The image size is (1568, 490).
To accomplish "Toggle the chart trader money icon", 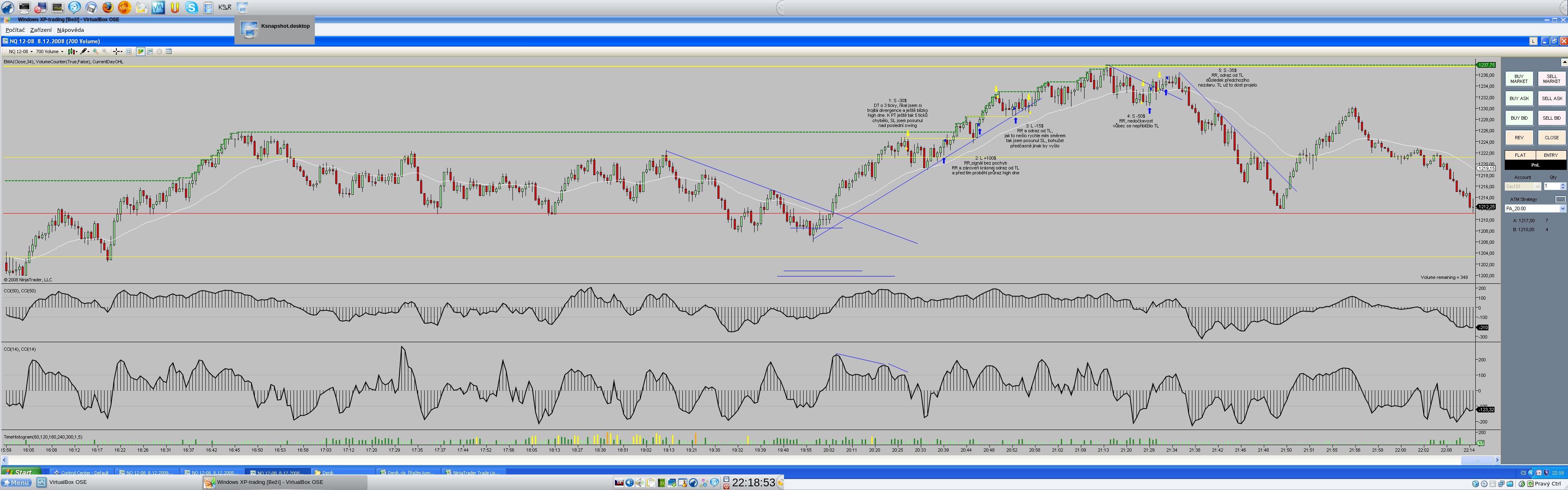I will tap(140, 52).
